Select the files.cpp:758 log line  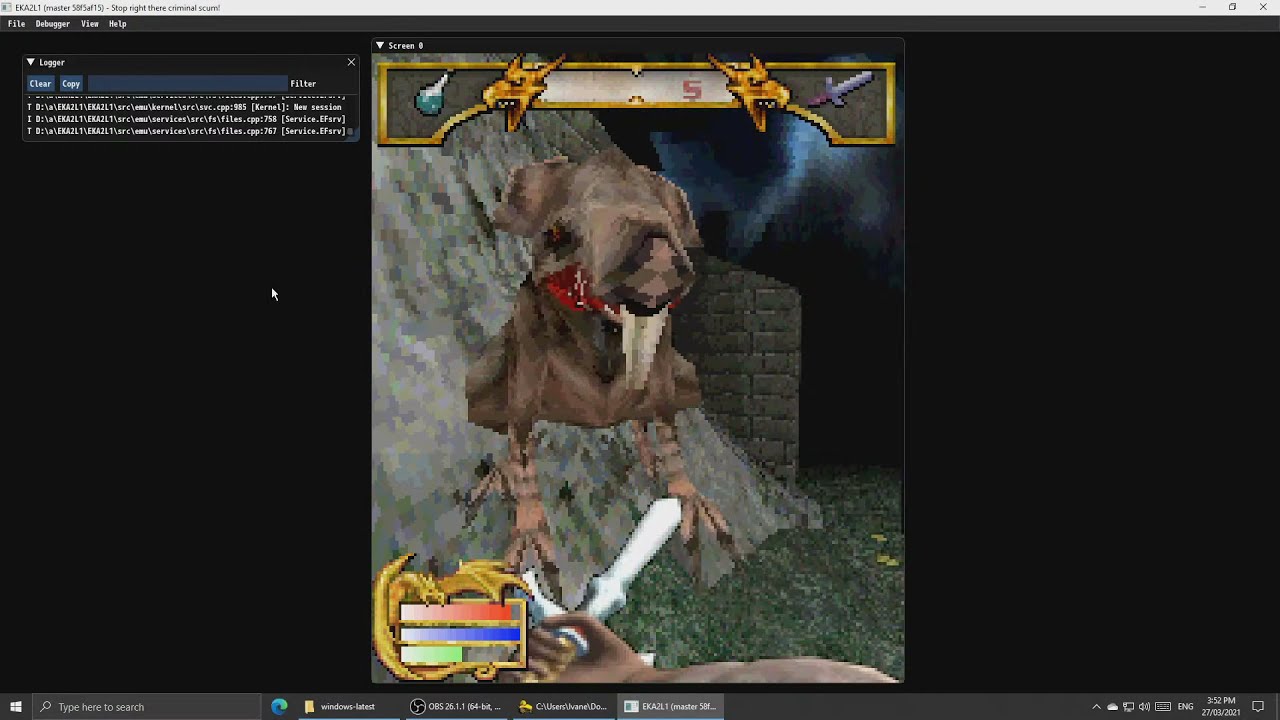point(186,119)
